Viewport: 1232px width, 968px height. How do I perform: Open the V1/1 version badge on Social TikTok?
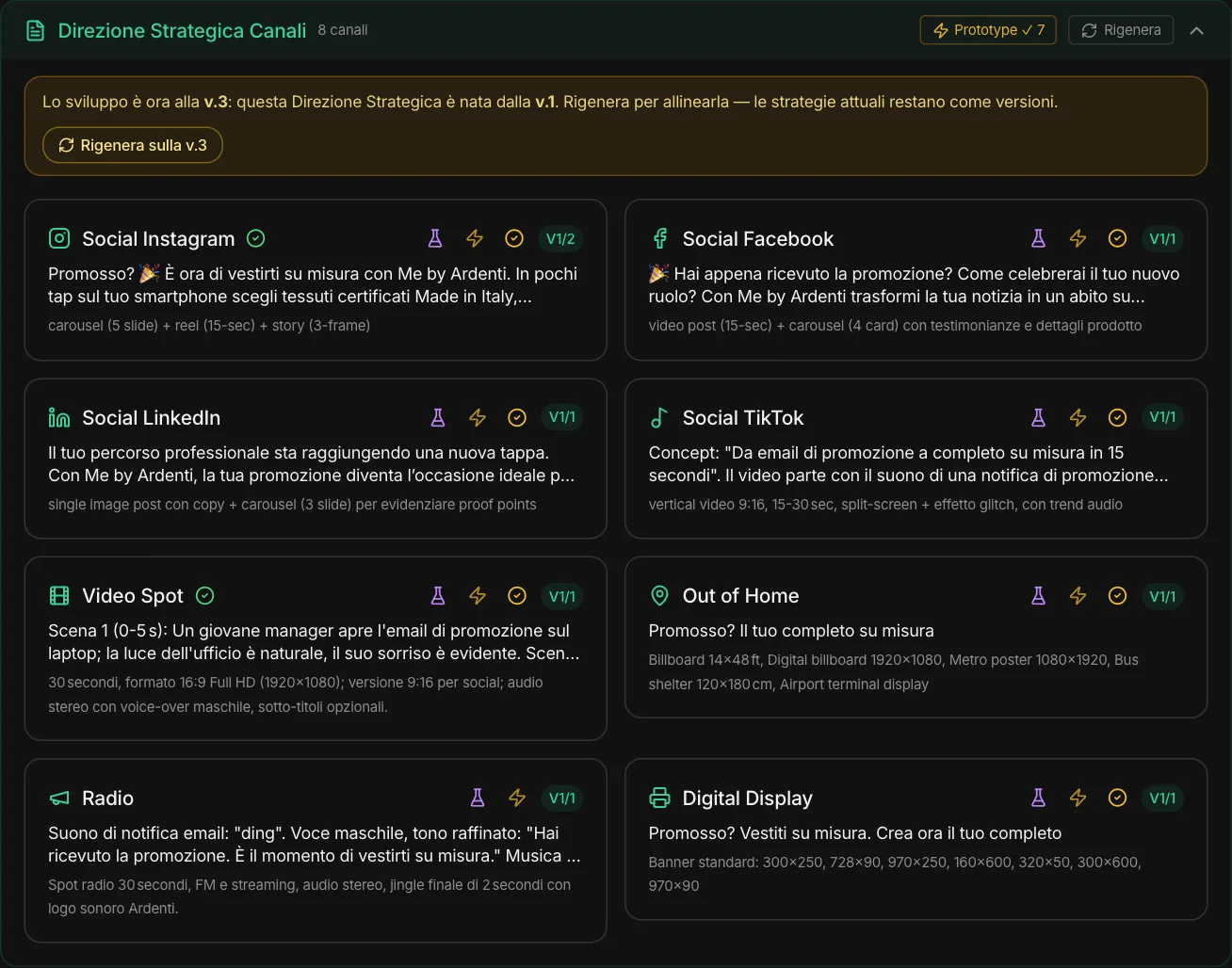pyautogui.click(x=1162, y=417)
